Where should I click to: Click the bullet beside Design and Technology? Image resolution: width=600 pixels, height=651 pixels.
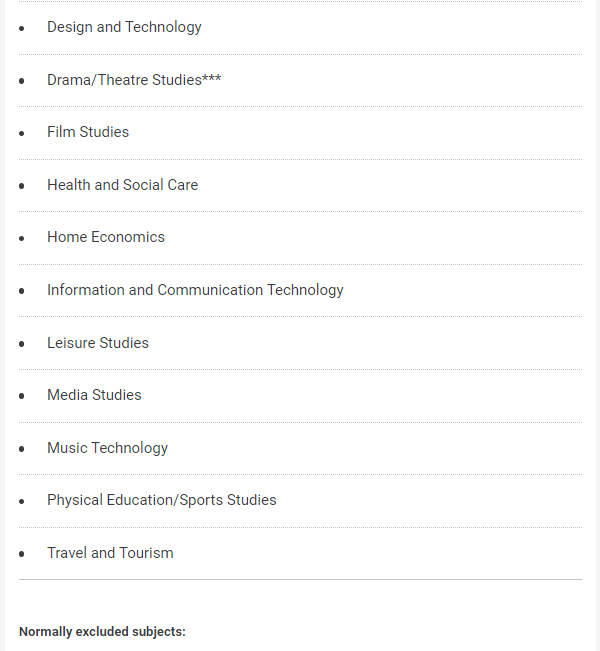coord(22,28)
